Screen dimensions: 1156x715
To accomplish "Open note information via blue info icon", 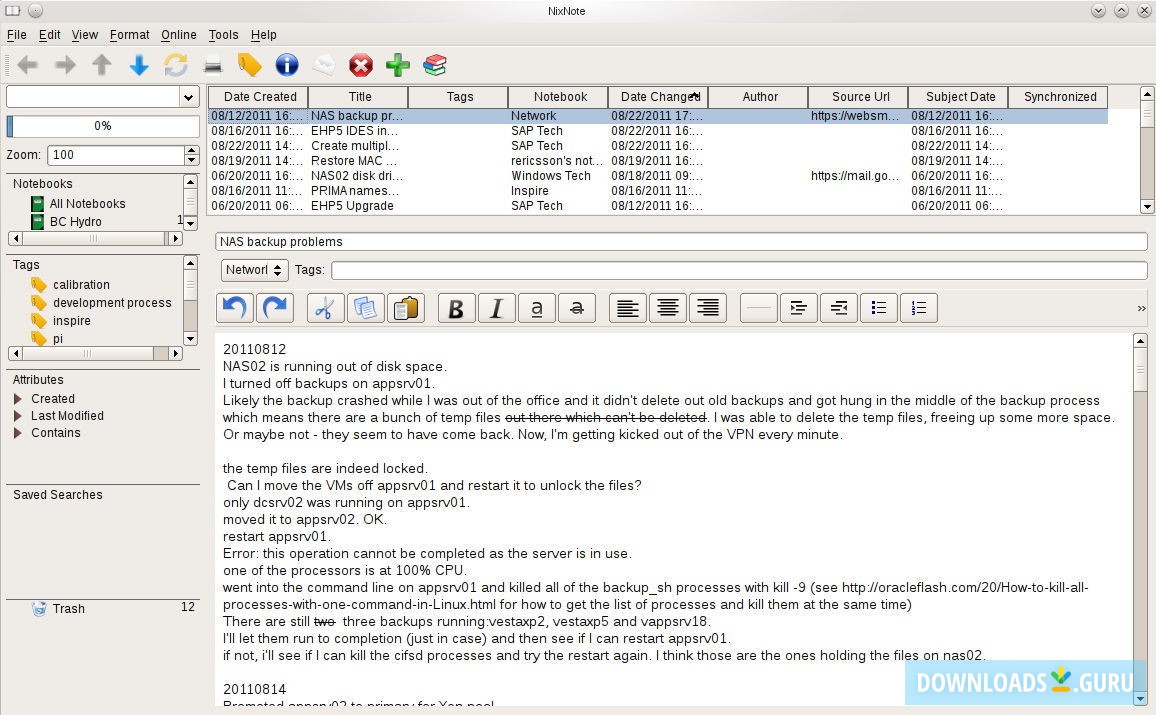I will (287, 65).
